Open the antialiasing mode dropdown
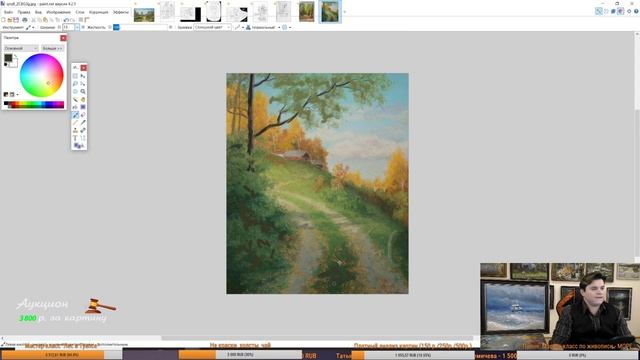The image size is (640, 360). (x=240, y=27)
